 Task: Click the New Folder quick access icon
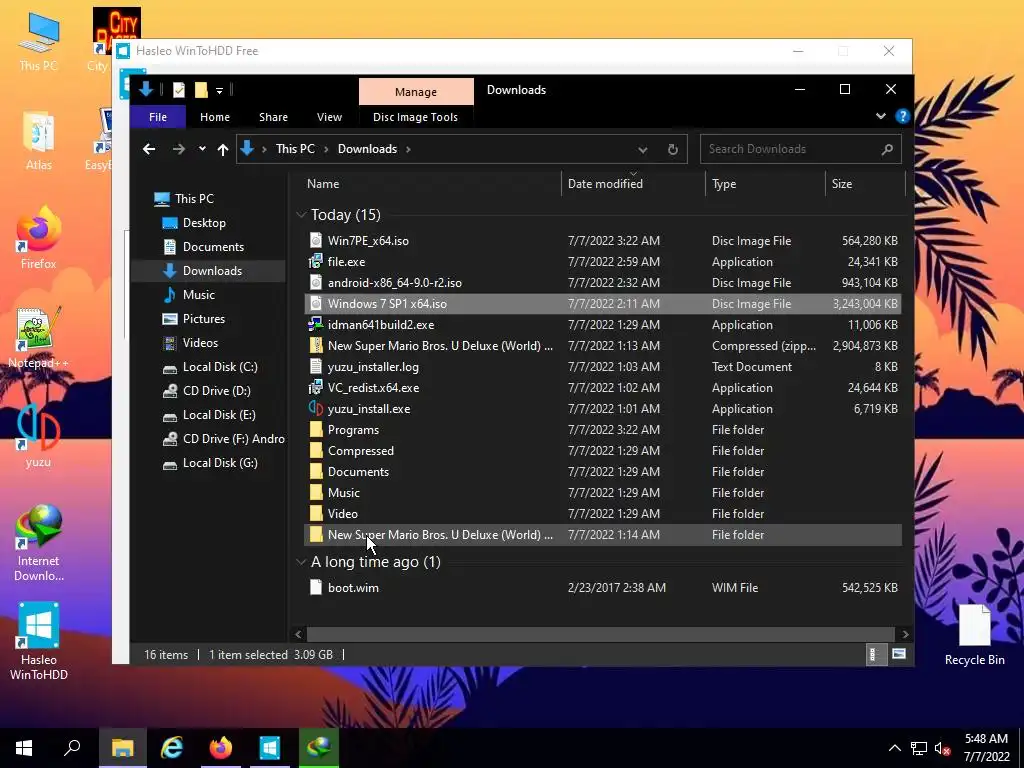point(201,90)
